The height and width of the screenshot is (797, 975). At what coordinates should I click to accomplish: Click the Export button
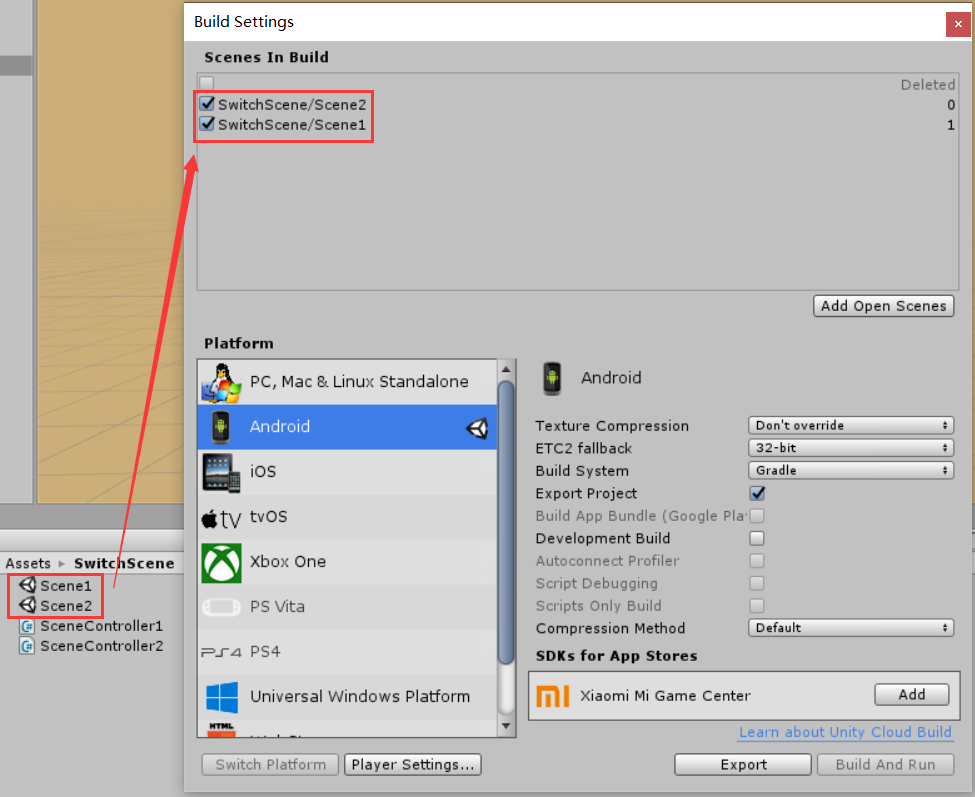[743, 765]
